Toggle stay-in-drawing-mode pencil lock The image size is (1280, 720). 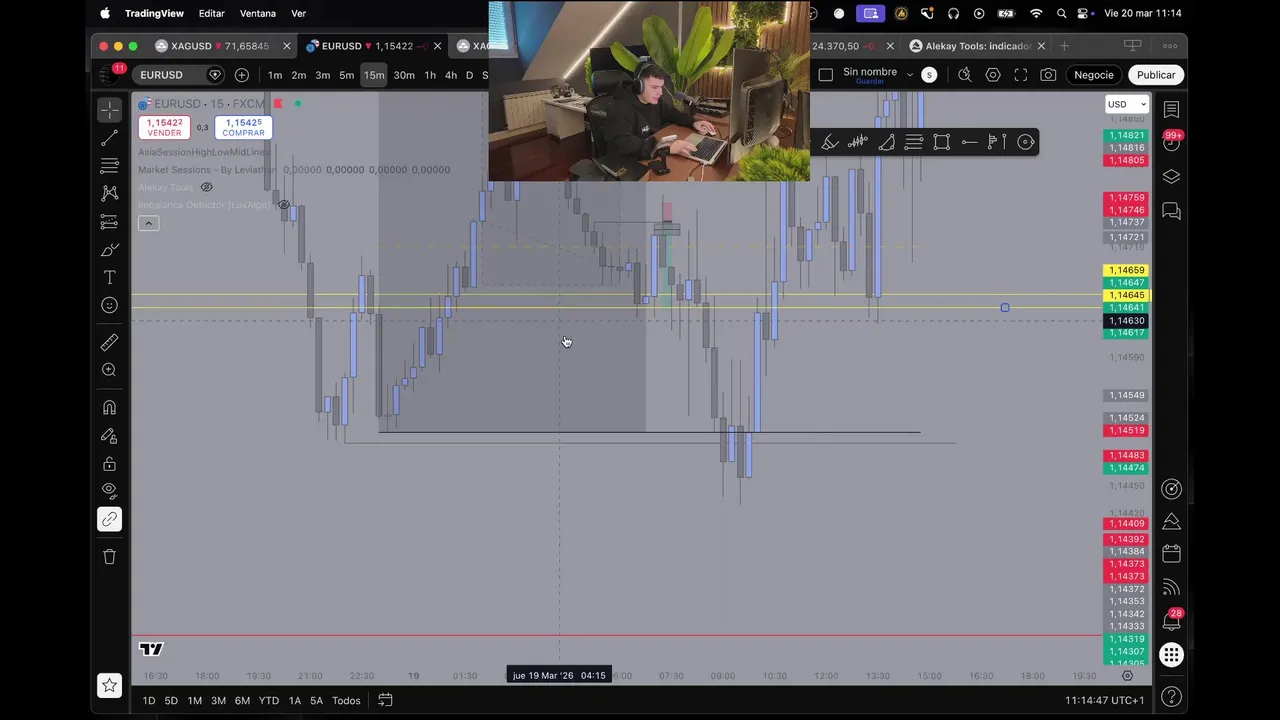pyautogui.click(x=110, y=436)
